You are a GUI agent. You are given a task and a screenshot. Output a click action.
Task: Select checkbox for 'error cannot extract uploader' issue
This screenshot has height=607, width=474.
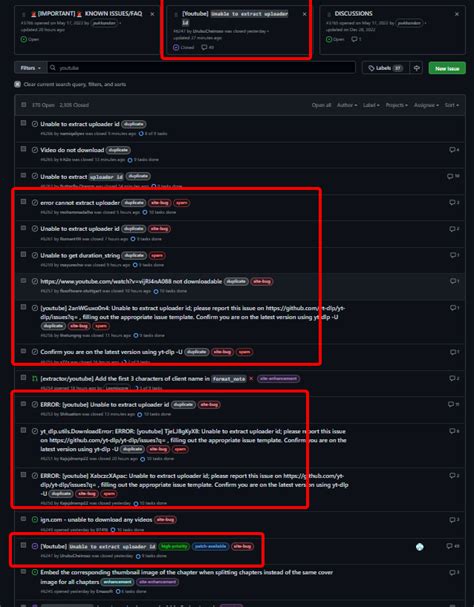pos(24,202)
